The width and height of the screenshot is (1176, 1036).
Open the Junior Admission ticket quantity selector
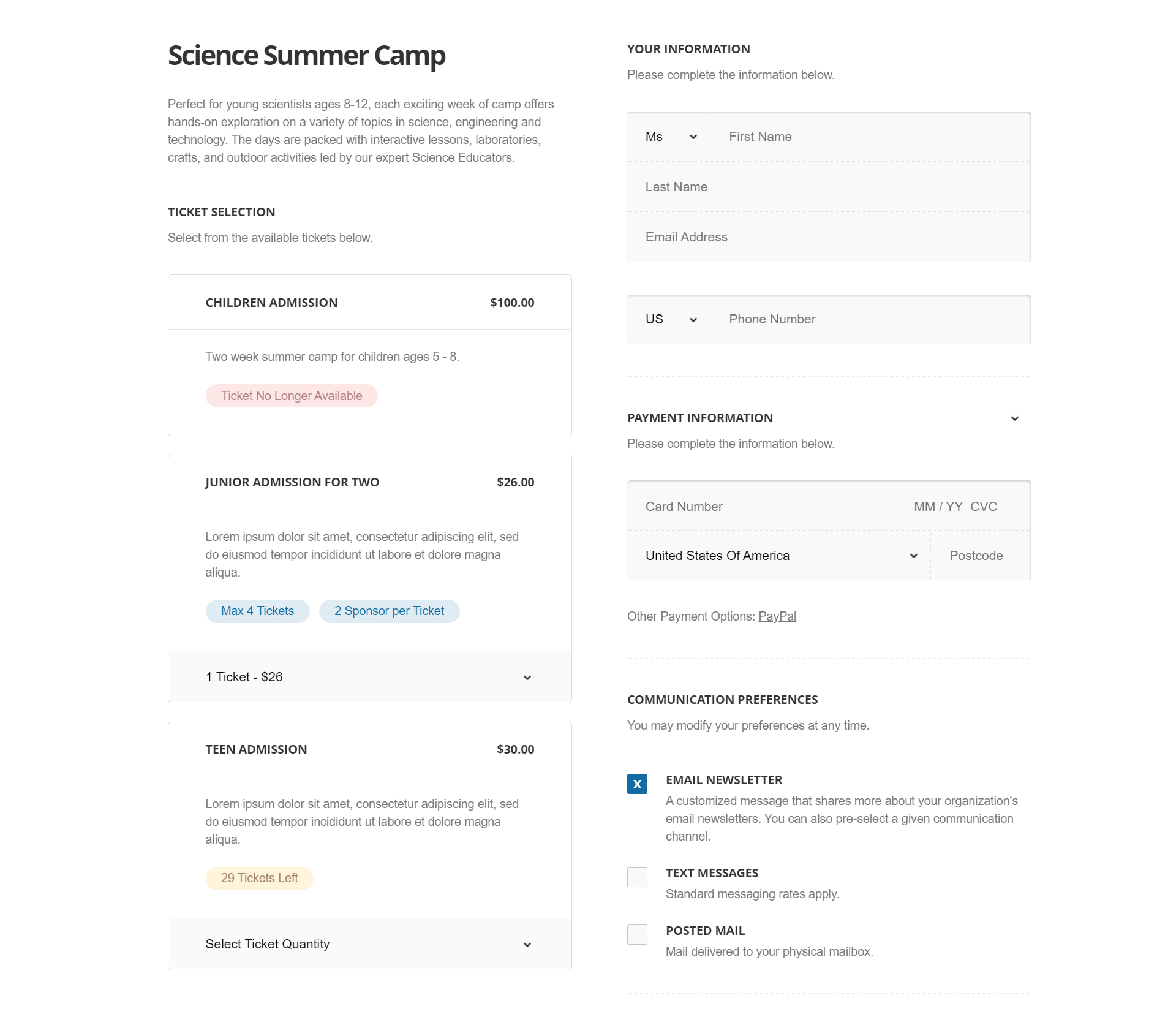369,677
